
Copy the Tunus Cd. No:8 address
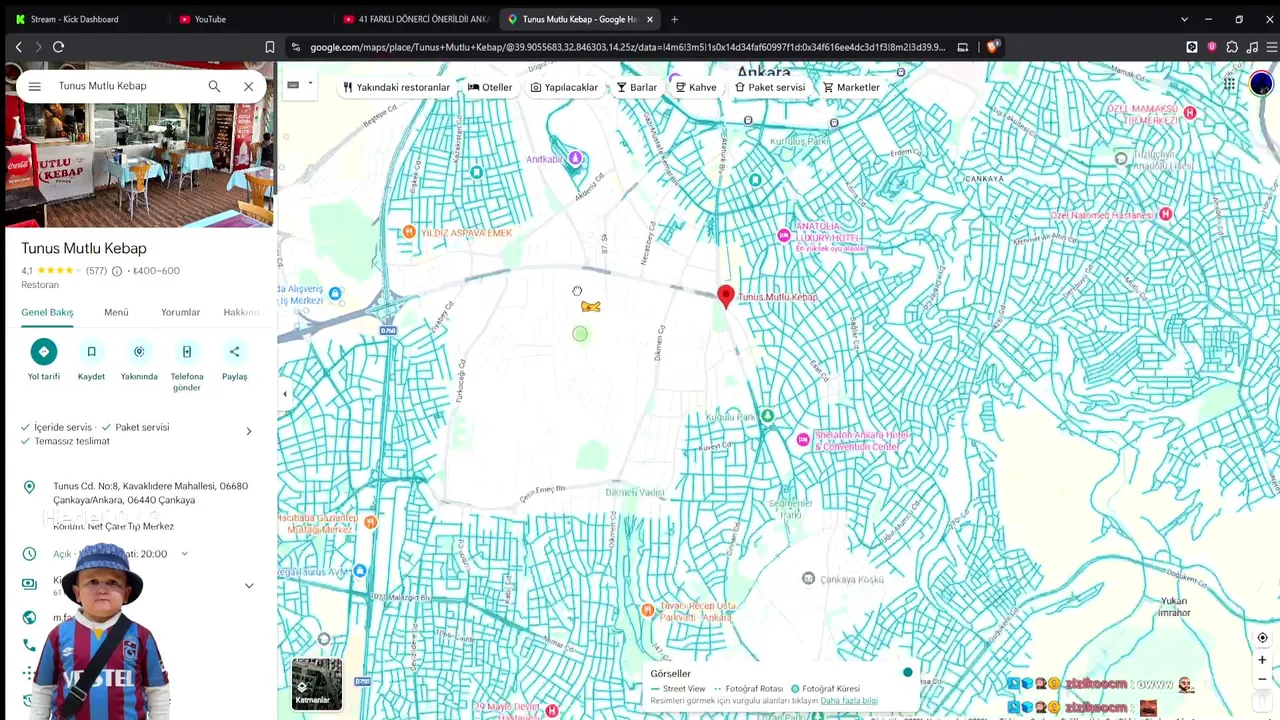[150, 493]
